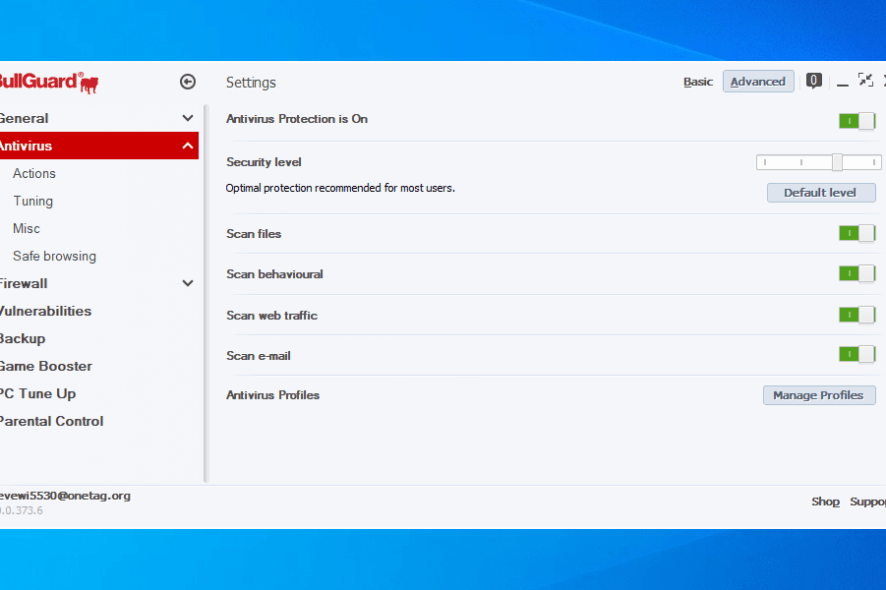Screen dimensions: 886x590
Task: Click the Optimal protection recommended description
Action: click(340, 188)
